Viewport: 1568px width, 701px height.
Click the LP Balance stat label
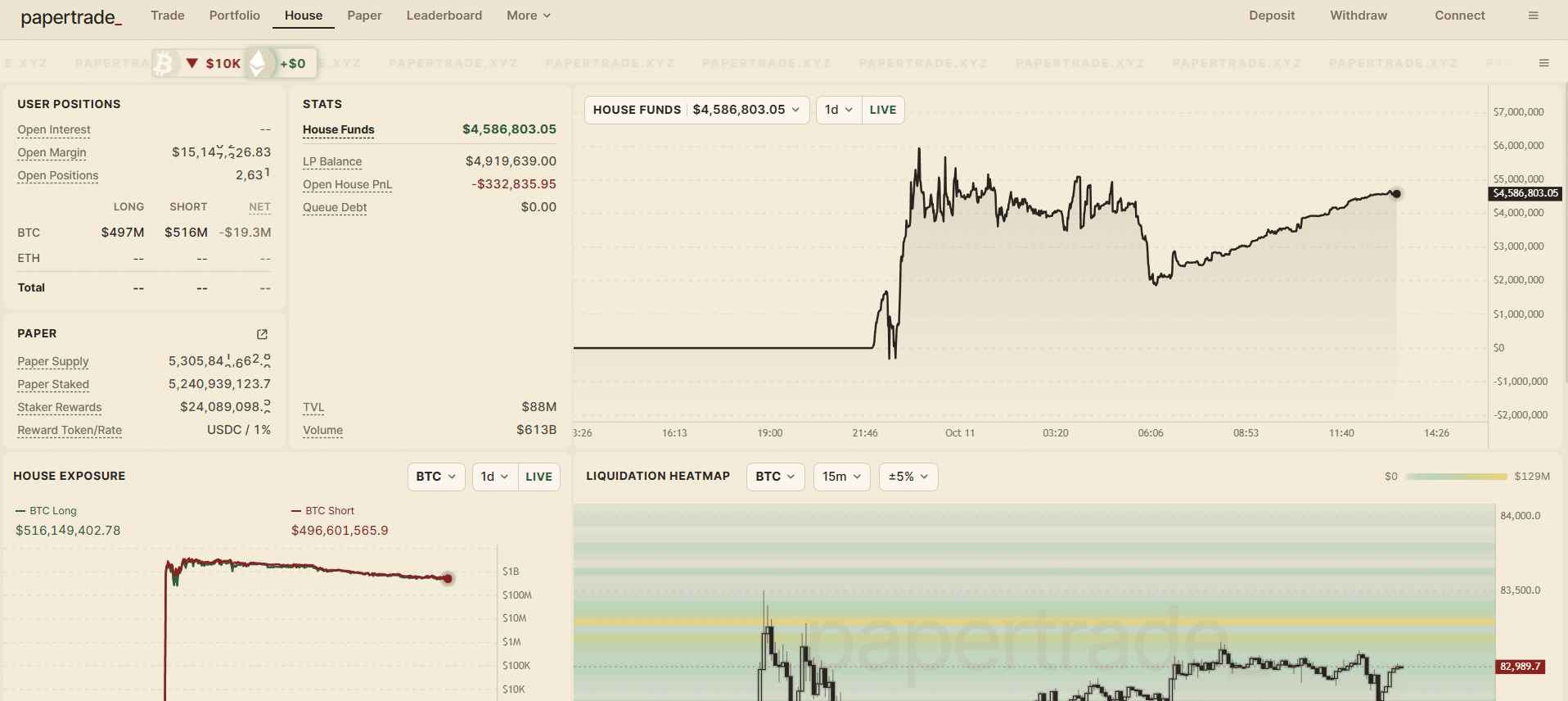pos(332,161)
